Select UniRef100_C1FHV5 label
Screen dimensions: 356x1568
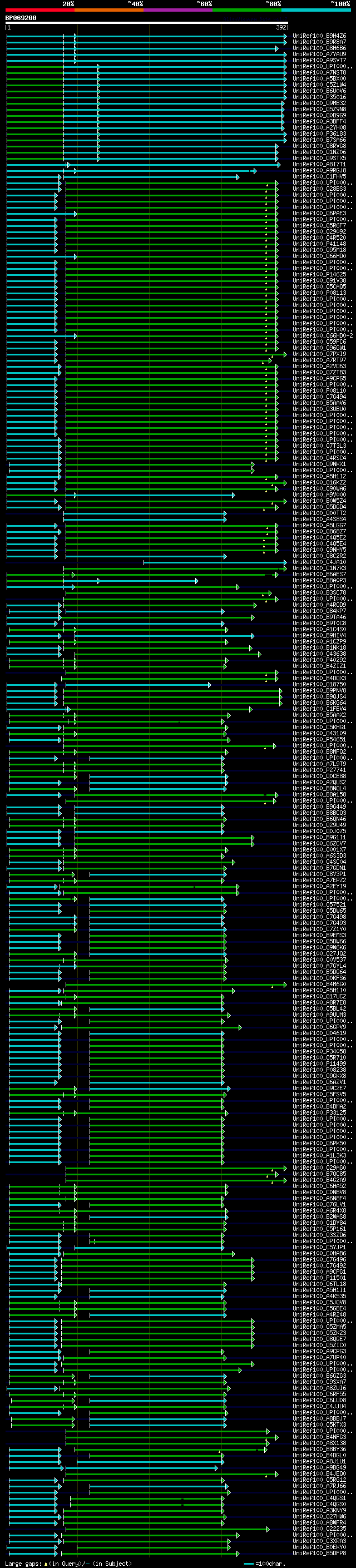[319, 176]
